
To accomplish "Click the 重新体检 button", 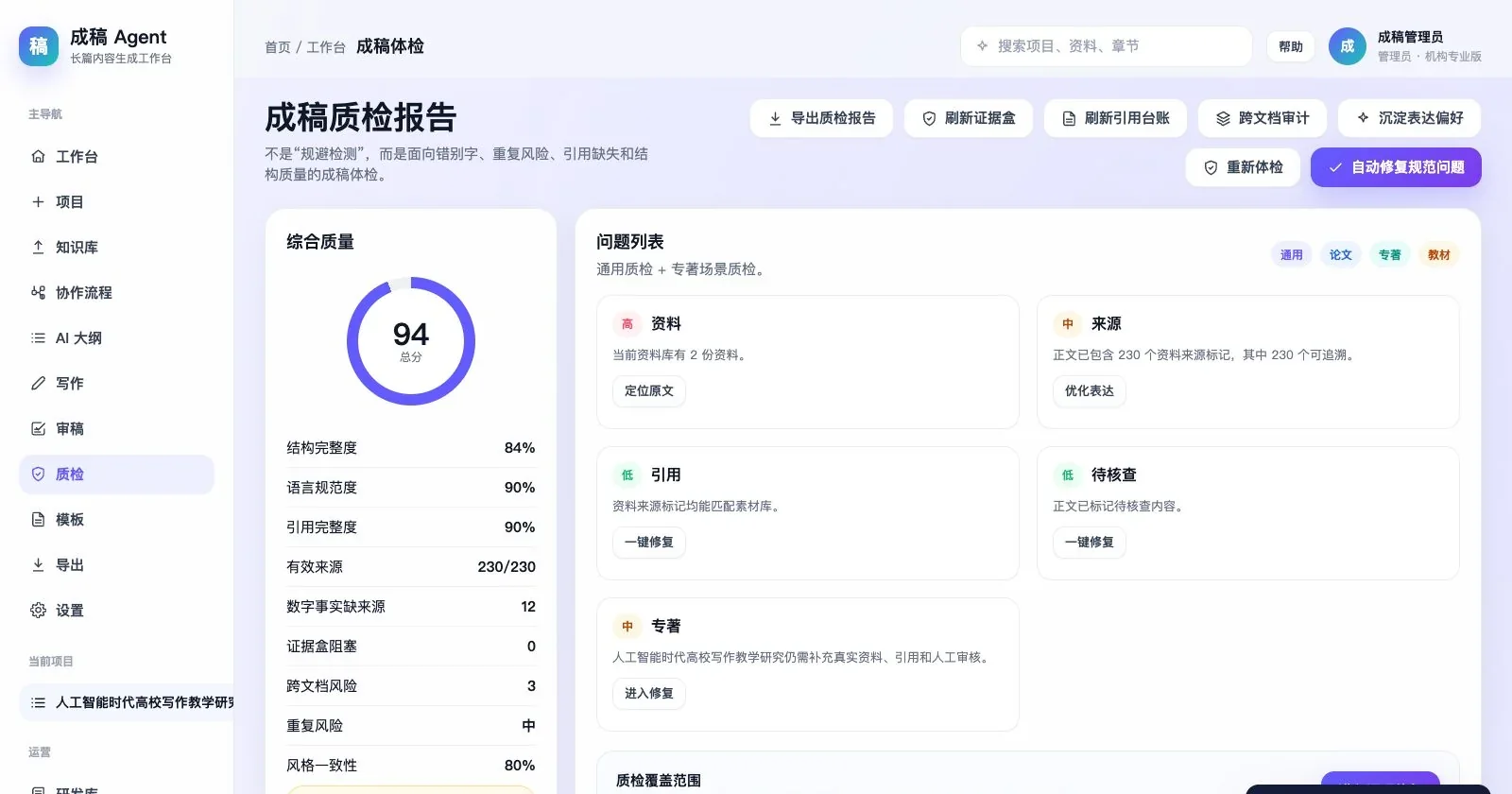I will point(1243,167).
